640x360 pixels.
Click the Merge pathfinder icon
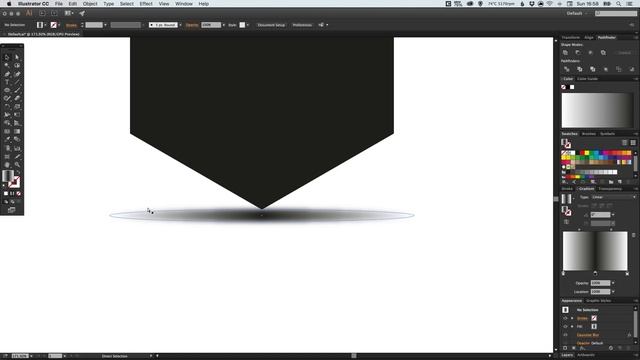click(593, 69)
